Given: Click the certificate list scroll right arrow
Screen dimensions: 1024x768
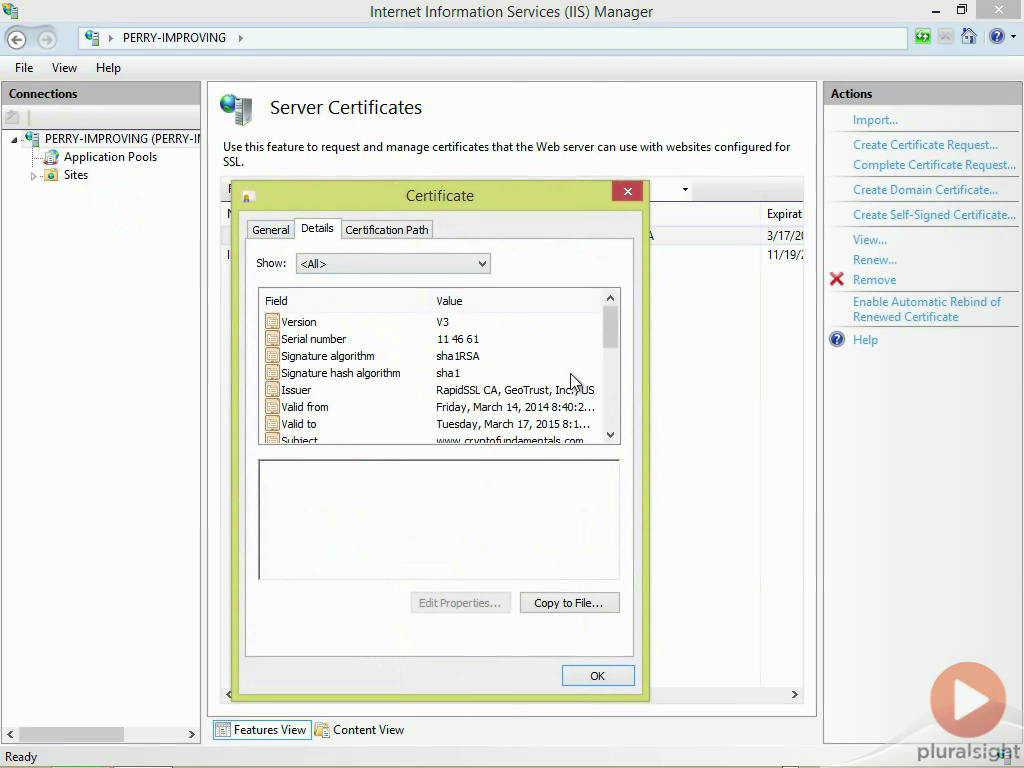Looking at the screenshot, I should coord(795,694).
